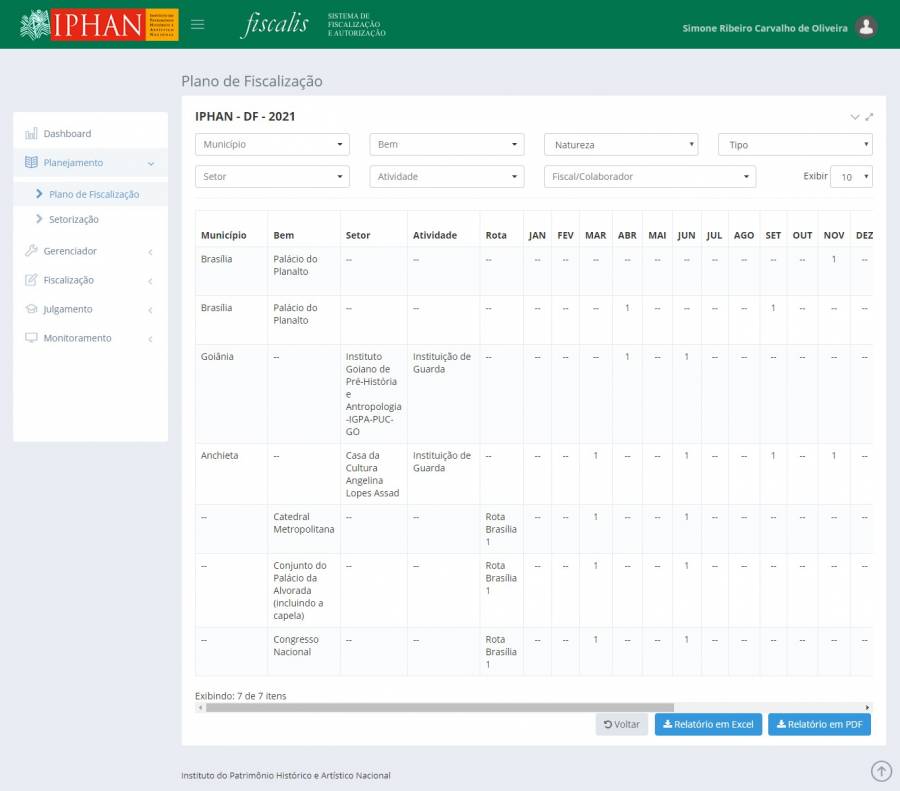Expand the panel to fullscreen icon
The width and height of the screenshot is (900, 791).
click(x=869, y=117)
